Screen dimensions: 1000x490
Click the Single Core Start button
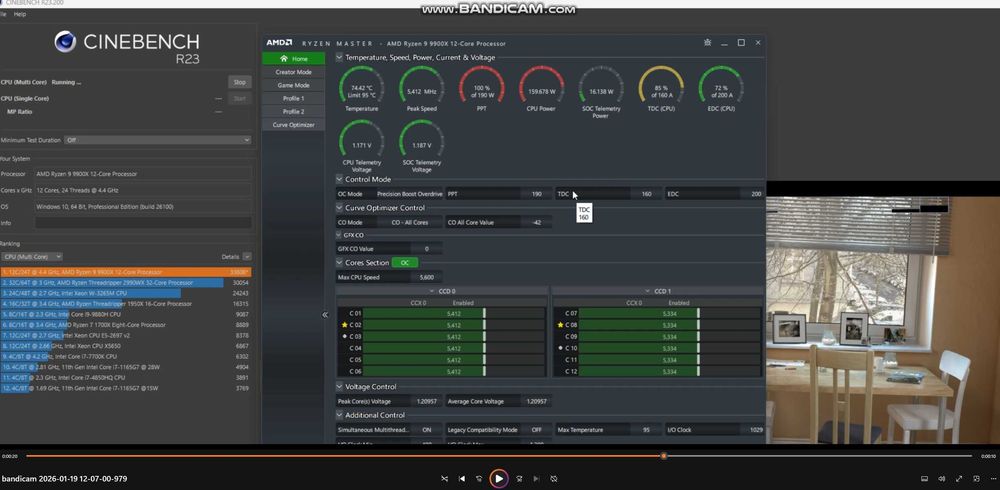tap(240, 98)
